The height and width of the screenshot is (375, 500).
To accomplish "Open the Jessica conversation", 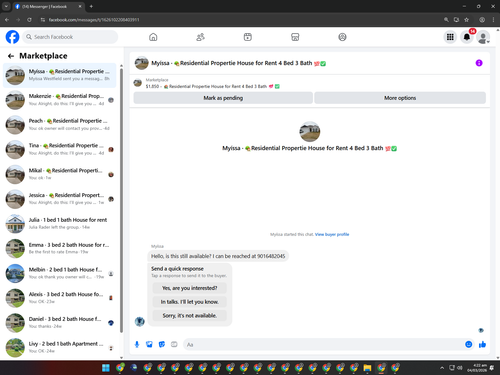I will 60,199.
